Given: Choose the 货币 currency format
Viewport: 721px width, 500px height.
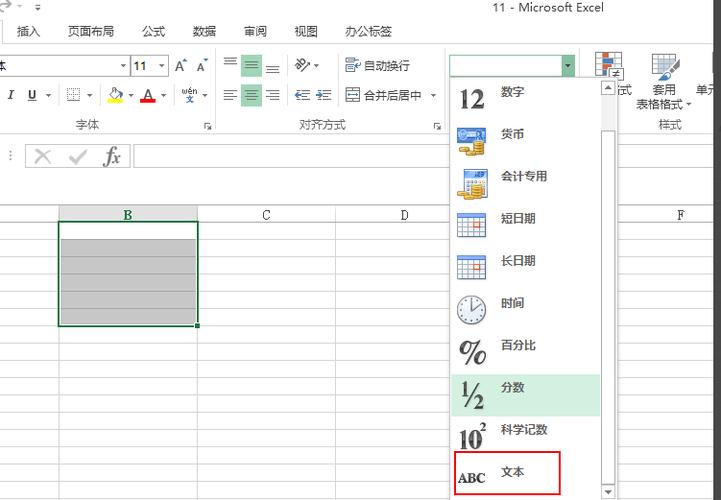Looking at the screenshot, I should pos(526,142).
